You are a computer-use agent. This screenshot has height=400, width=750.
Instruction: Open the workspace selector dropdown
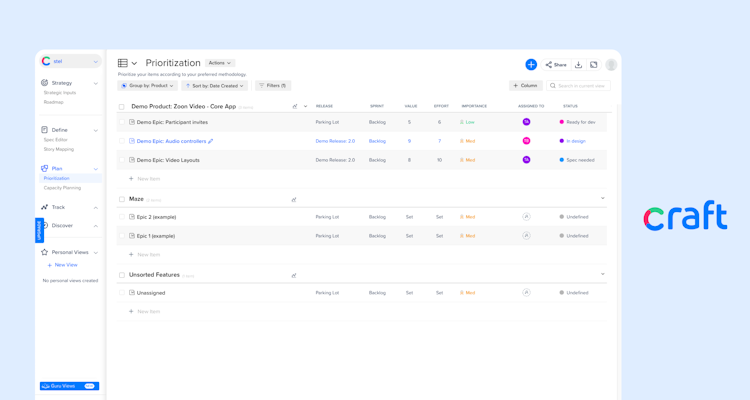[x=70, y=61]
